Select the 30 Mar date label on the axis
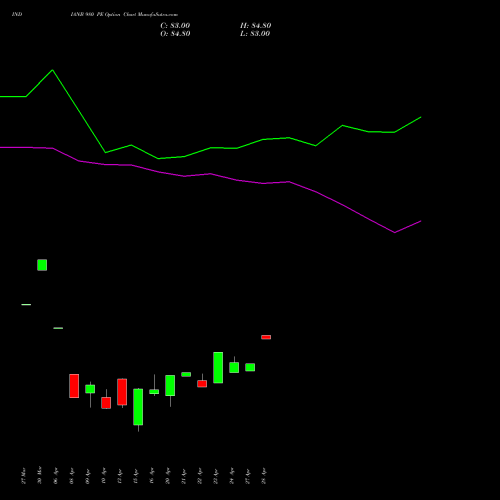This screenshot has width=500, height=500. click(x=39, y=475)
